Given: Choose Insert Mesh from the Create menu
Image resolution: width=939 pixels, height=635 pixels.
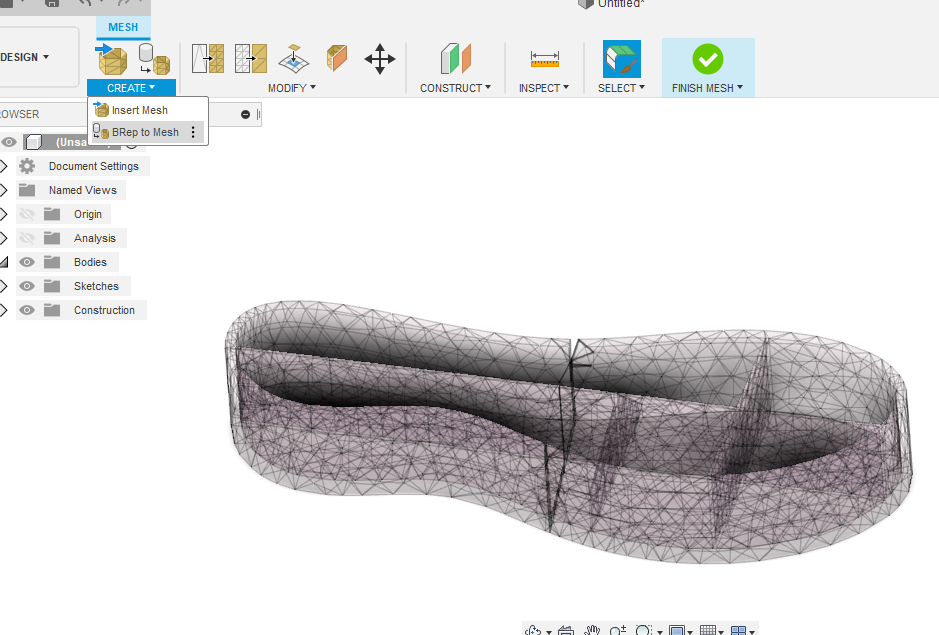Looking at the screenshot, I should [148, 110].
